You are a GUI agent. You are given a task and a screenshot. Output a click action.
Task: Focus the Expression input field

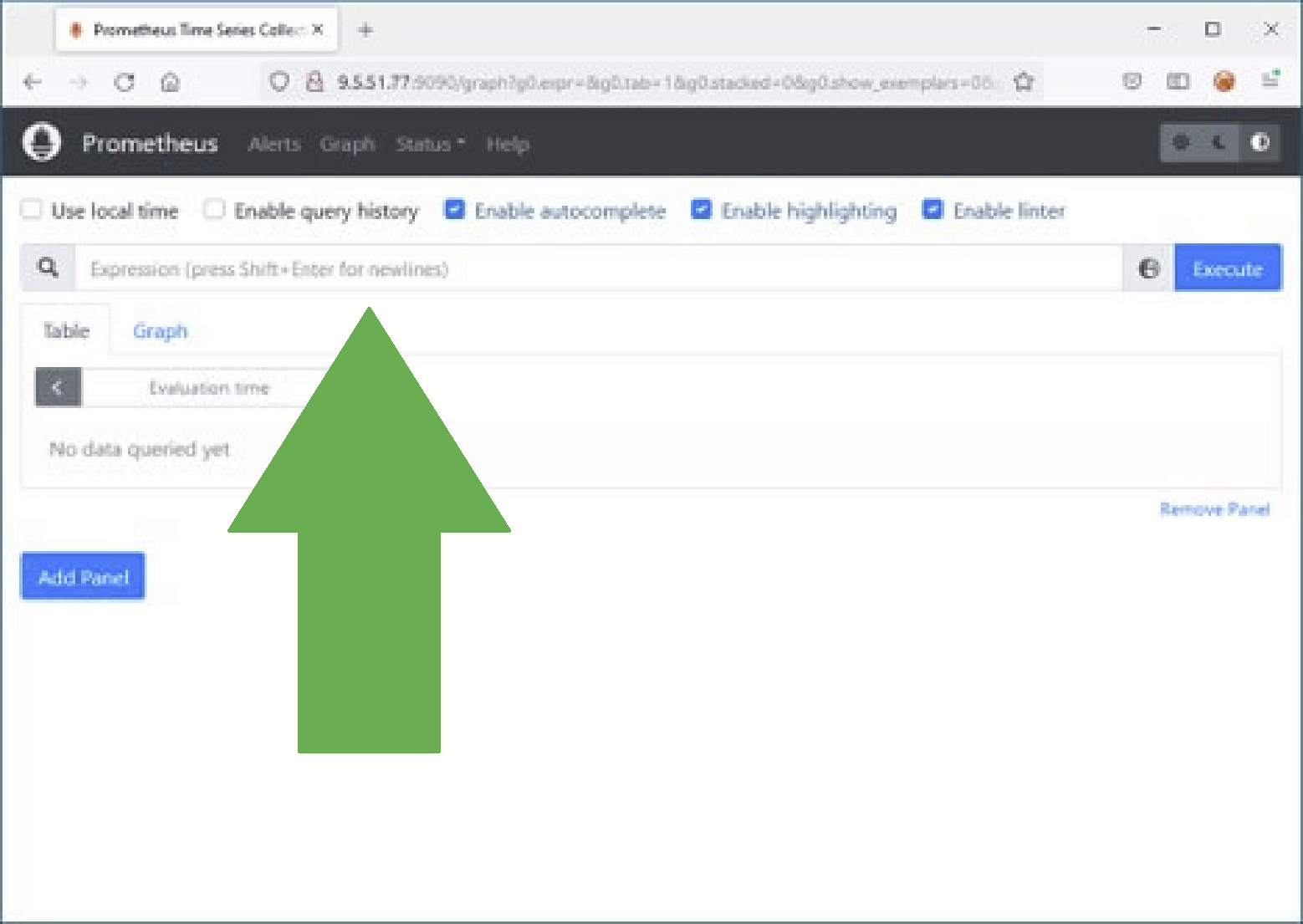point(598,268)
